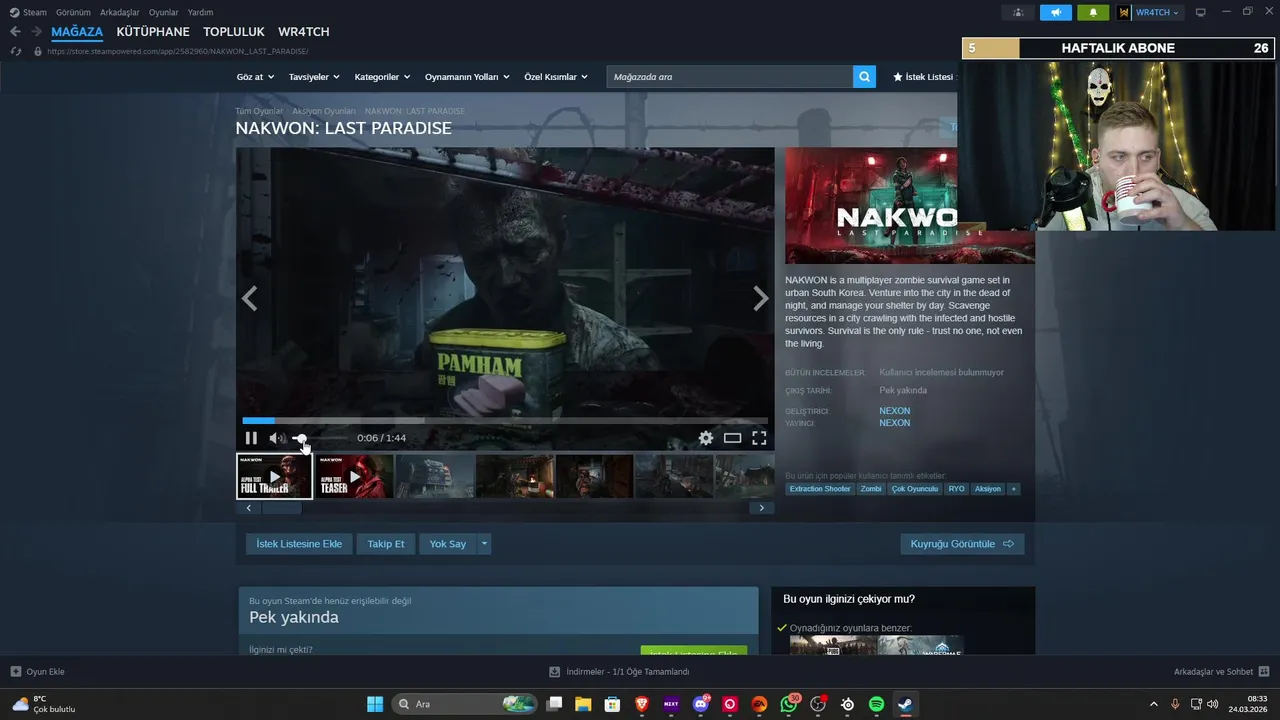Screen dimensions: 1280x720
Task: Toggle Big Picture mode monitor icon
Action: click(1201, 12)
